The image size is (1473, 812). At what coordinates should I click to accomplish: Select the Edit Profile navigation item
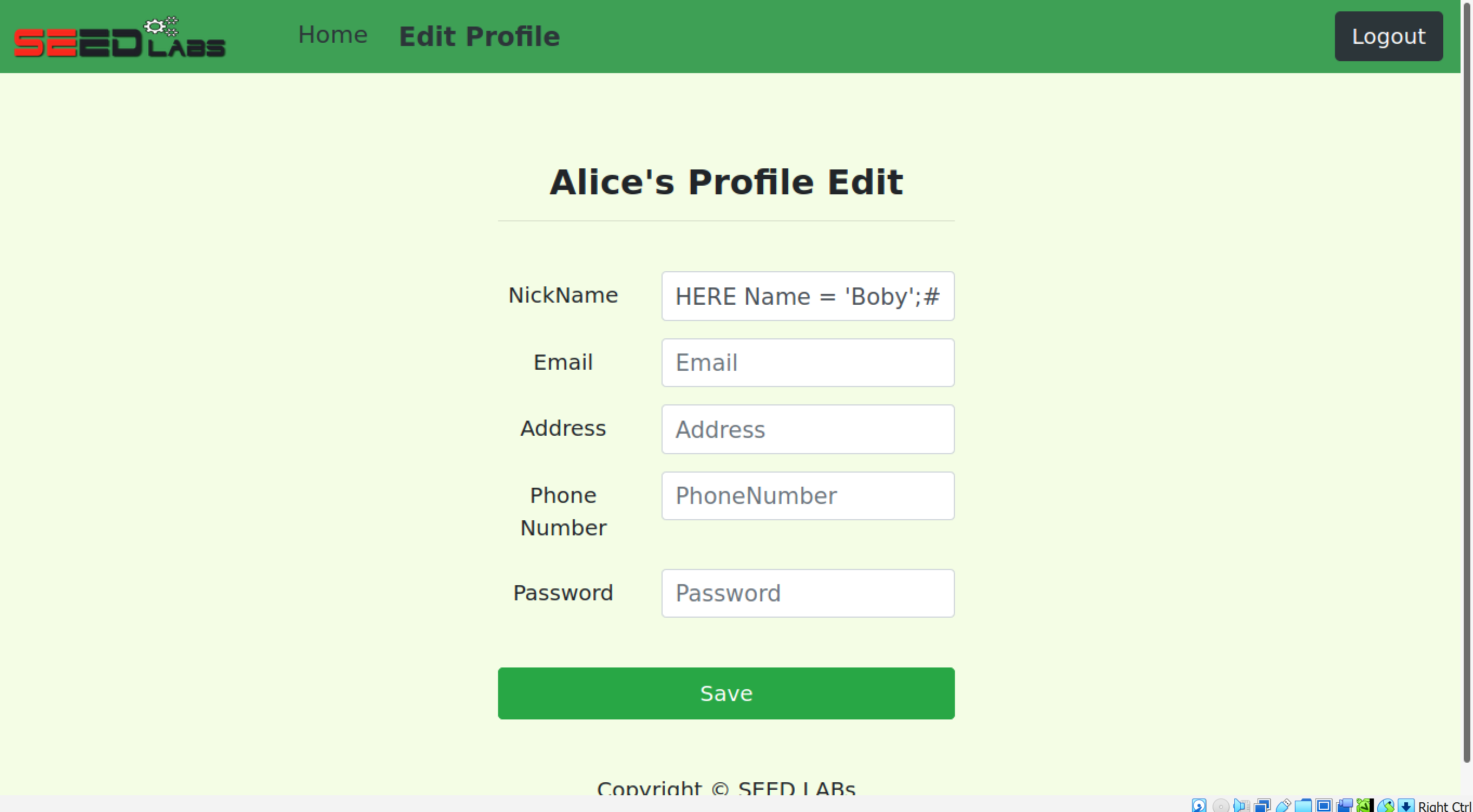(479, 36)
